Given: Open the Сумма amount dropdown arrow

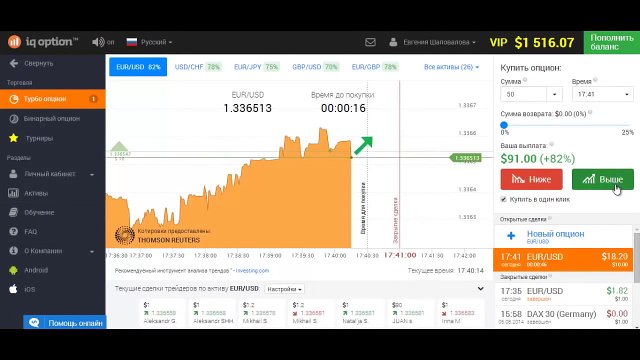Looking at the screenshot, I should coord(554,94).
